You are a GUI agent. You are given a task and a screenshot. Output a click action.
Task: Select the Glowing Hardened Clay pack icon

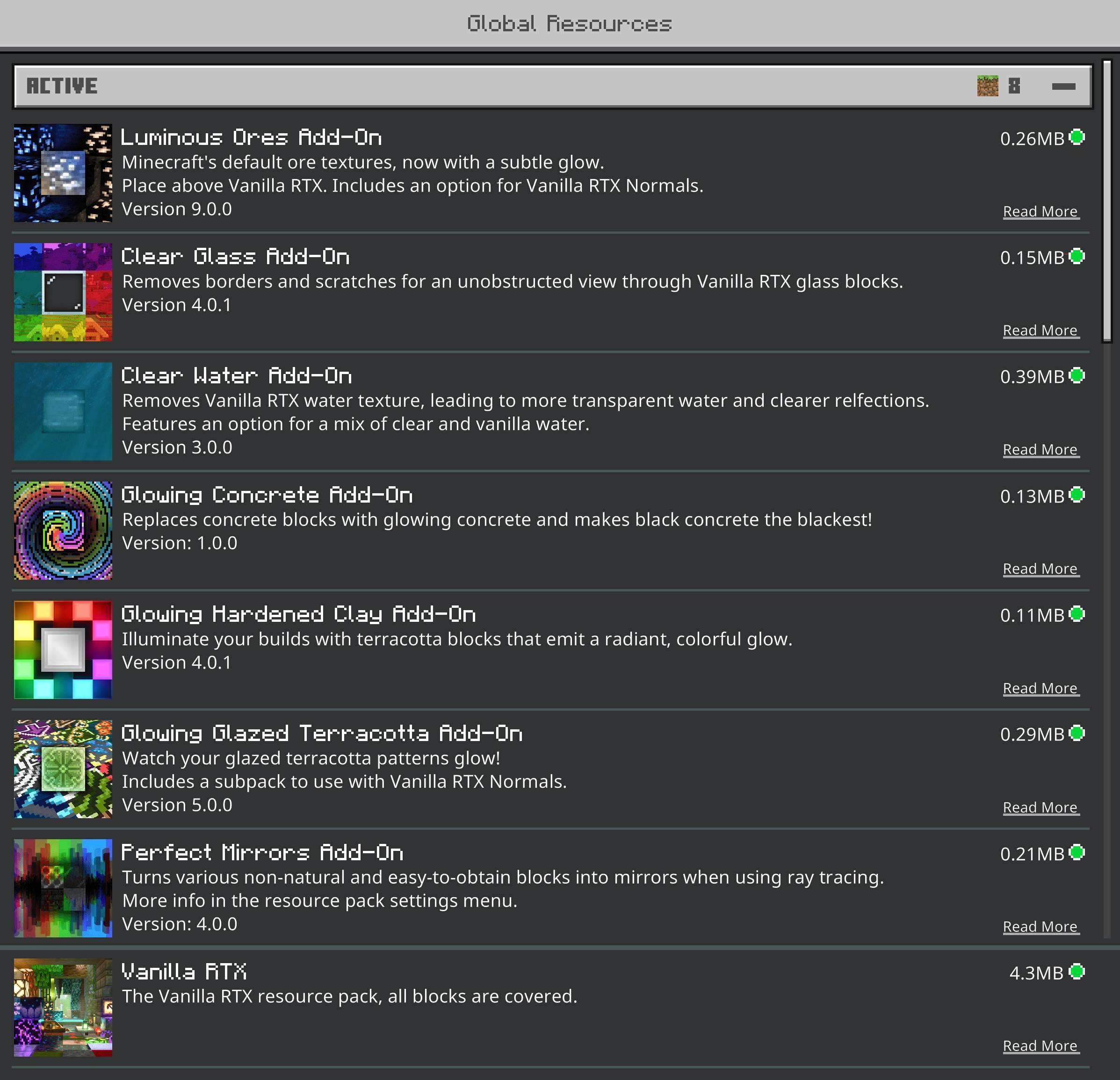tap(63, 650)
